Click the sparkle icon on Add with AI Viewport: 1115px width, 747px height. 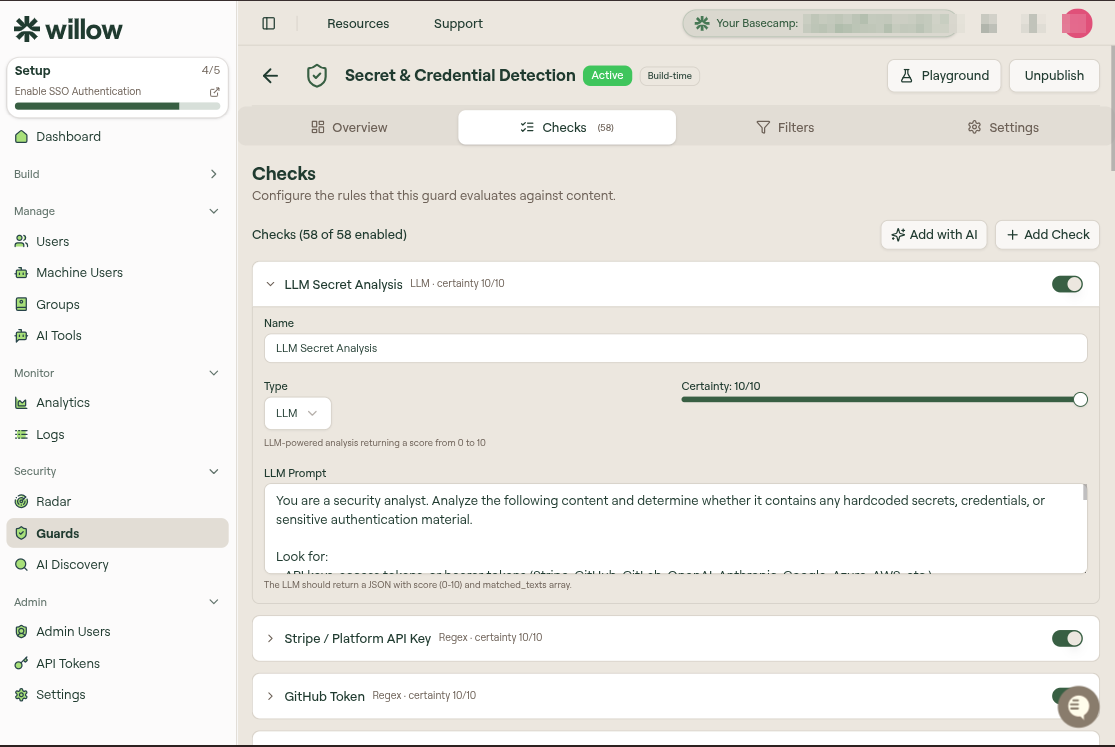click(898, 235)
